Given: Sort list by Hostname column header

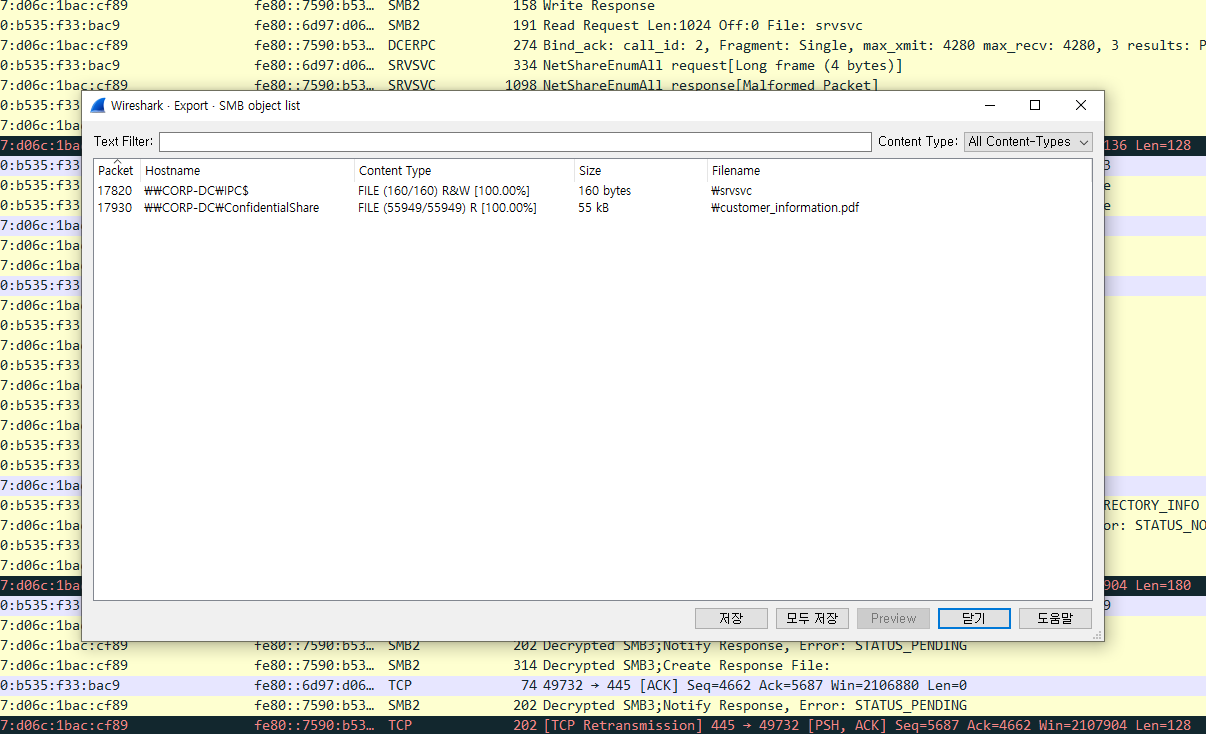Looking at the screenshot, I should [x=247, y=170].
